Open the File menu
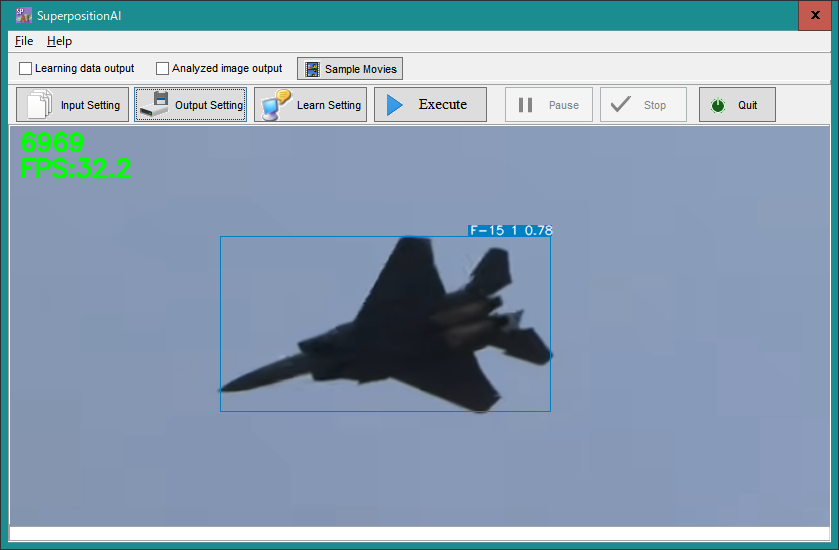Image resolution: width=839 pixels, height=550 pixels. tap(24, 41)
